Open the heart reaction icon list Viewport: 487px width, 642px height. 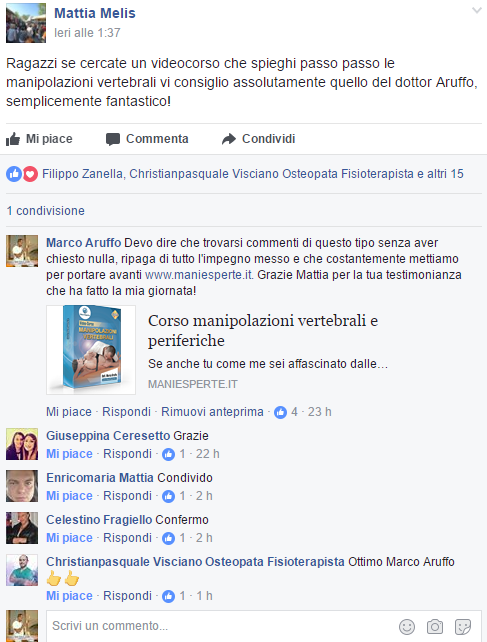[30, 174]
